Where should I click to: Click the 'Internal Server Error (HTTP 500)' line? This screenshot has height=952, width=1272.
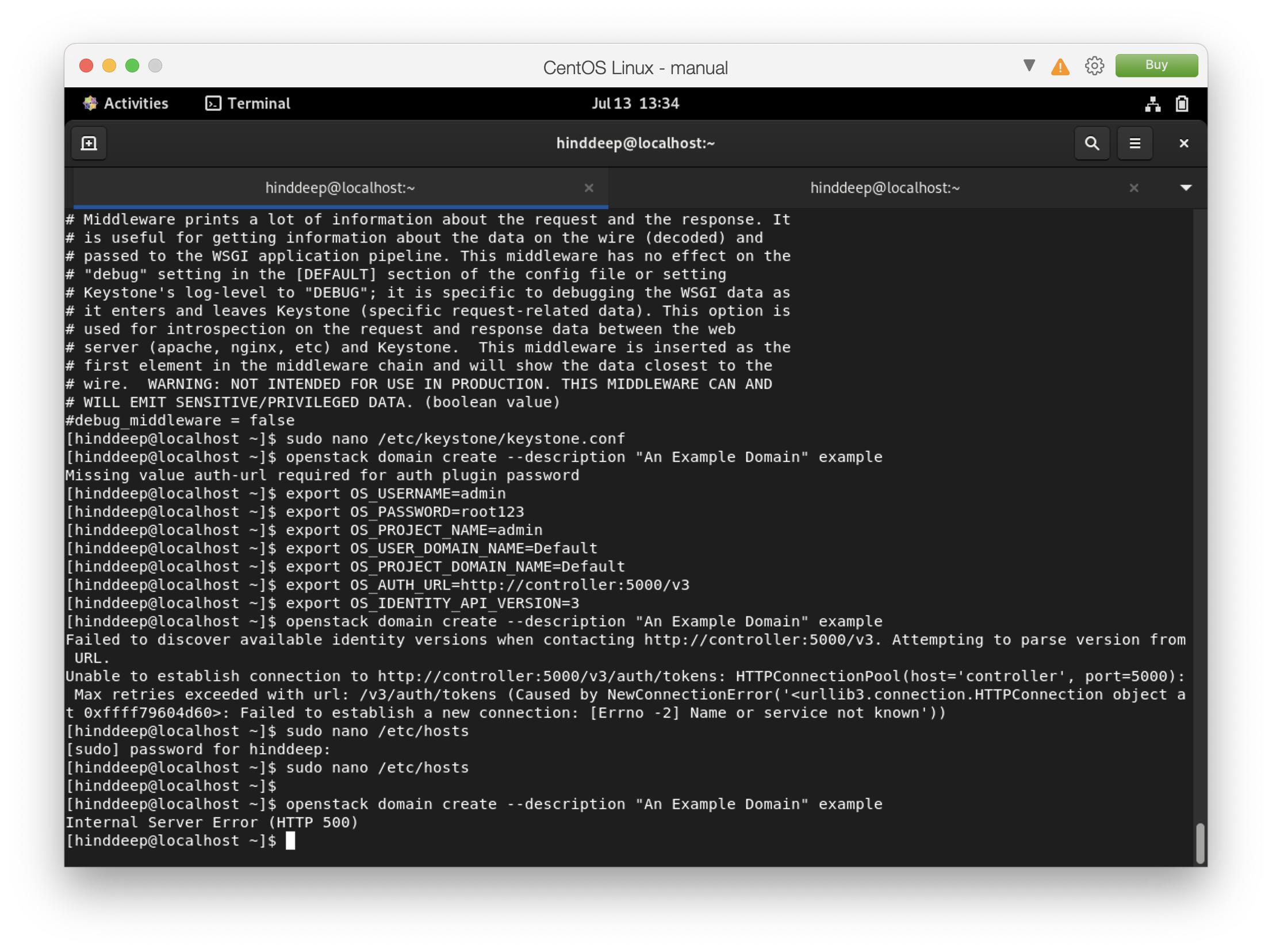click(x=212, y=822)
